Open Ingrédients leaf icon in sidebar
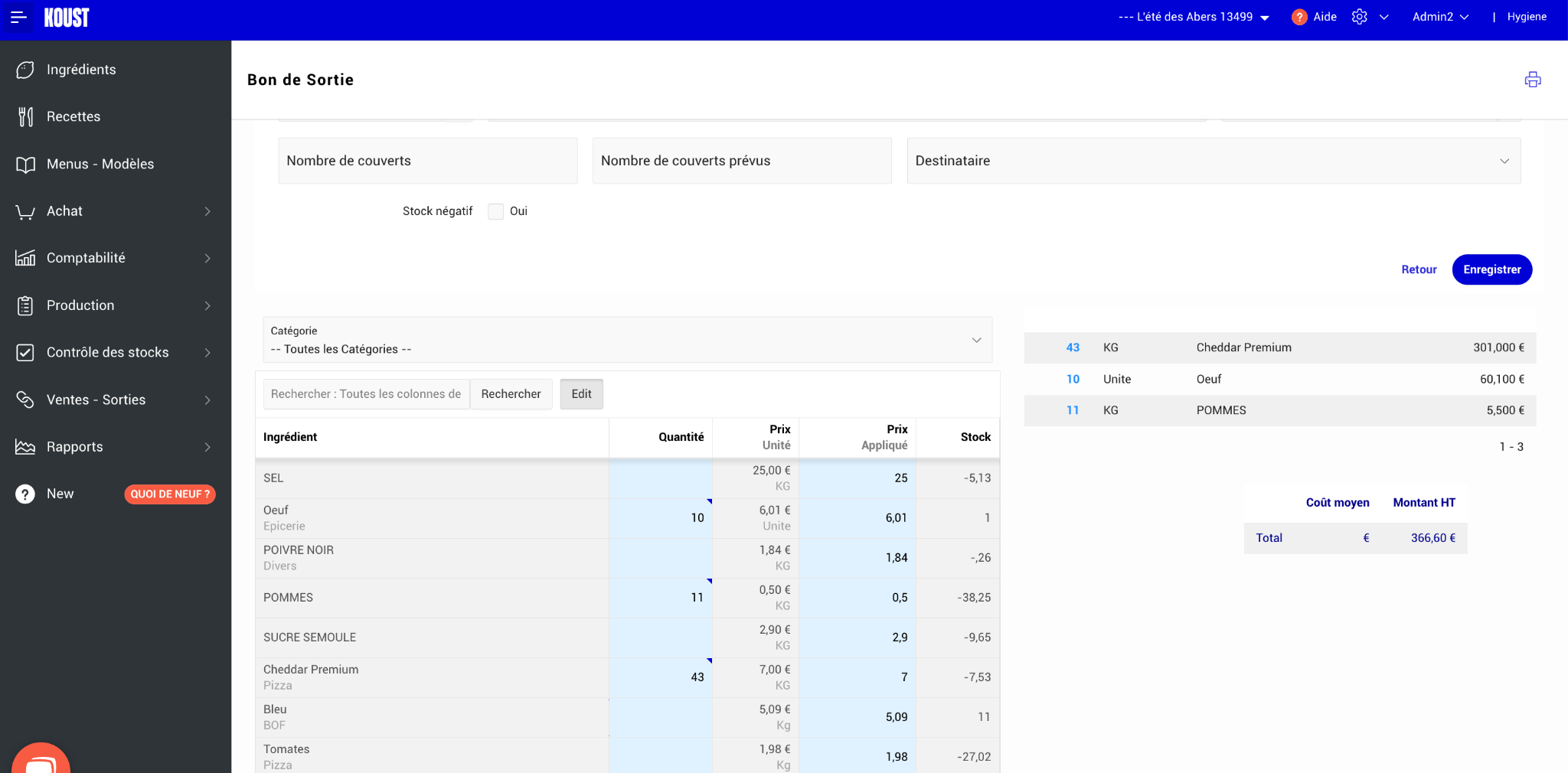This screenshot has width=1568, height=773. click(x=25, y=70)
